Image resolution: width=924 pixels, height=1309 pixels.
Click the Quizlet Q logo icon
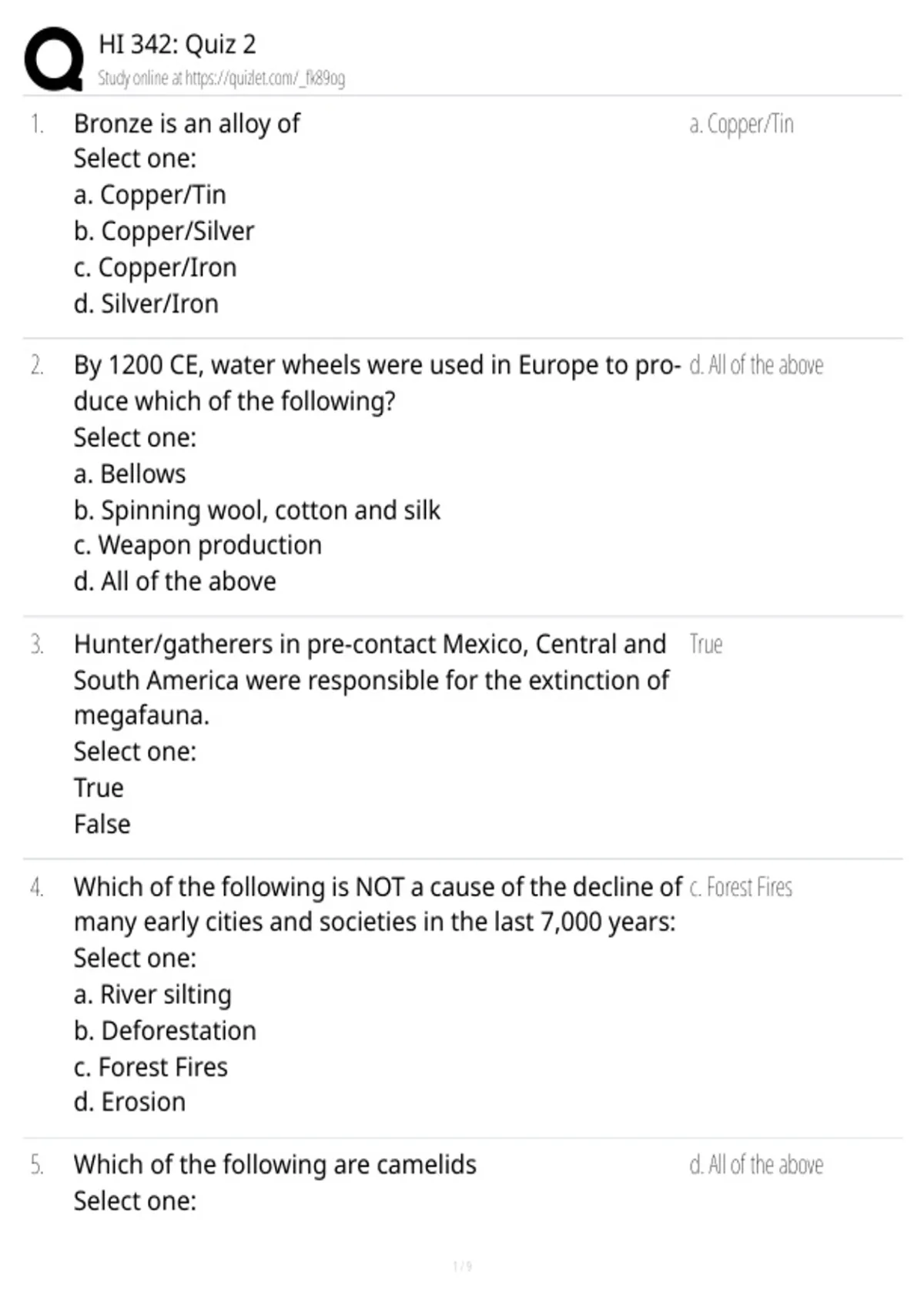[x=54, y=60]
